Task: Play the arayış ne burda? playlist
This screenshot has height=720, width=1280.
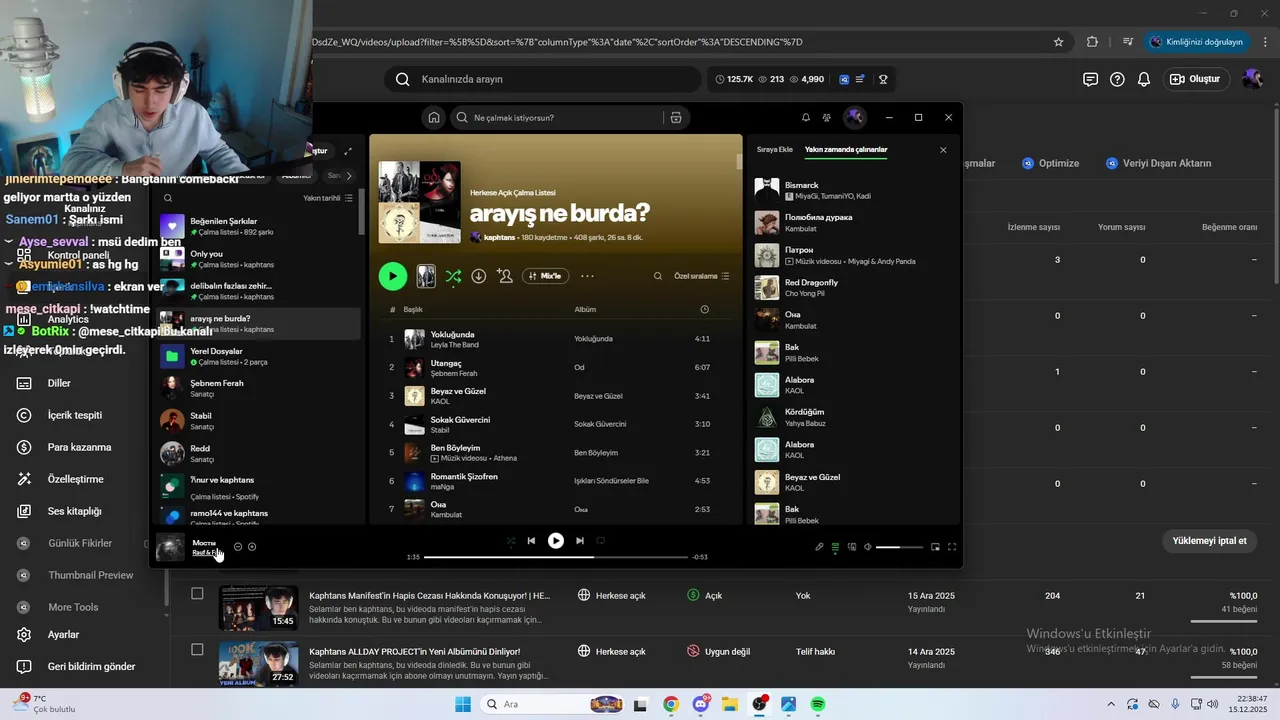Action: click(x=392, y=276)
